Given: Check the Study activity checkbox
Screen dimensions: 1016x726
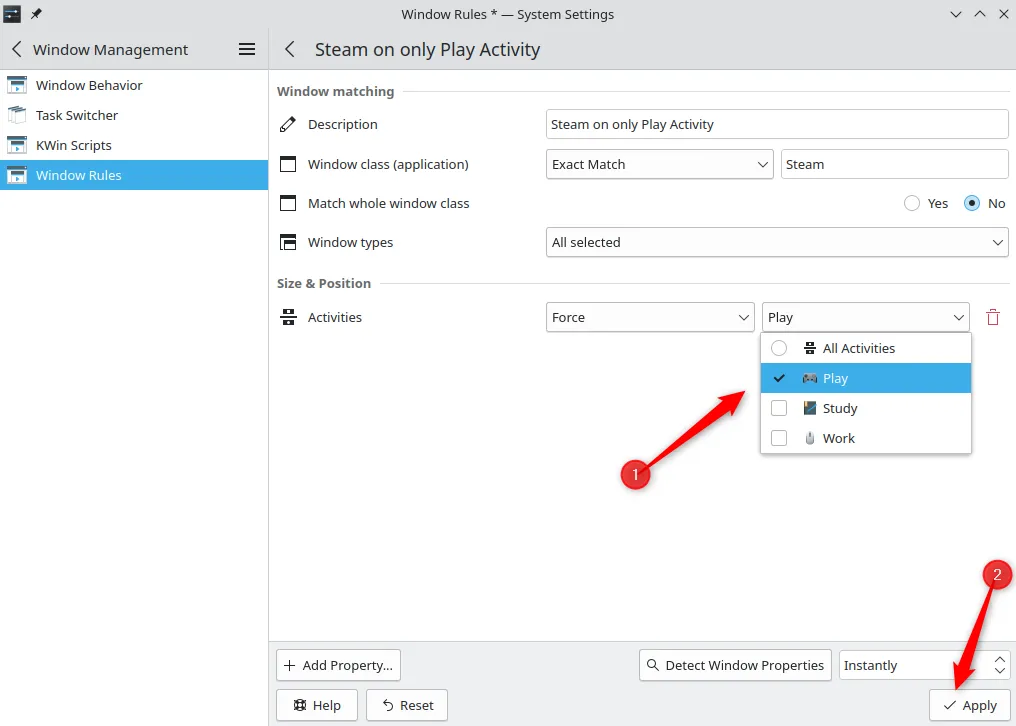Looking at the screenshot, I should point(779,408).
